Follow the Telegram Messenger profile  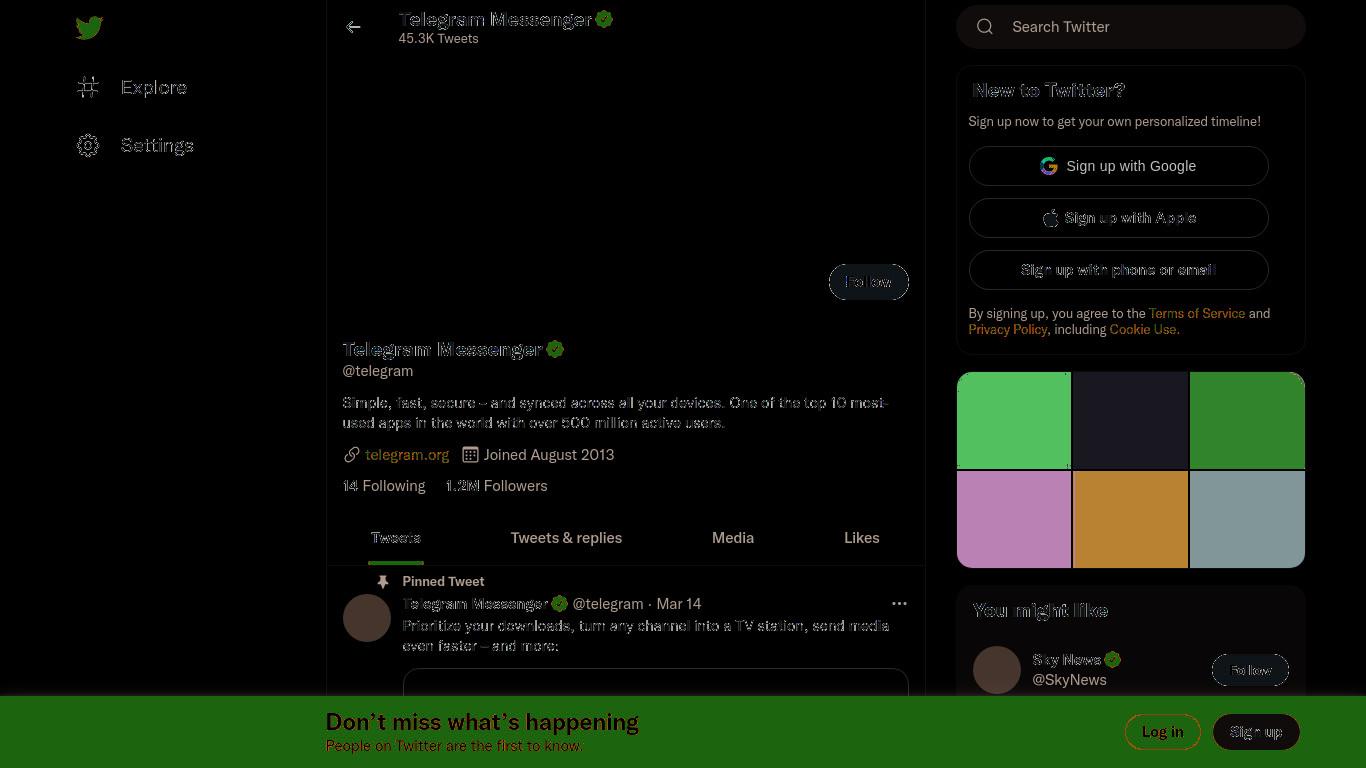click(869, 282)
